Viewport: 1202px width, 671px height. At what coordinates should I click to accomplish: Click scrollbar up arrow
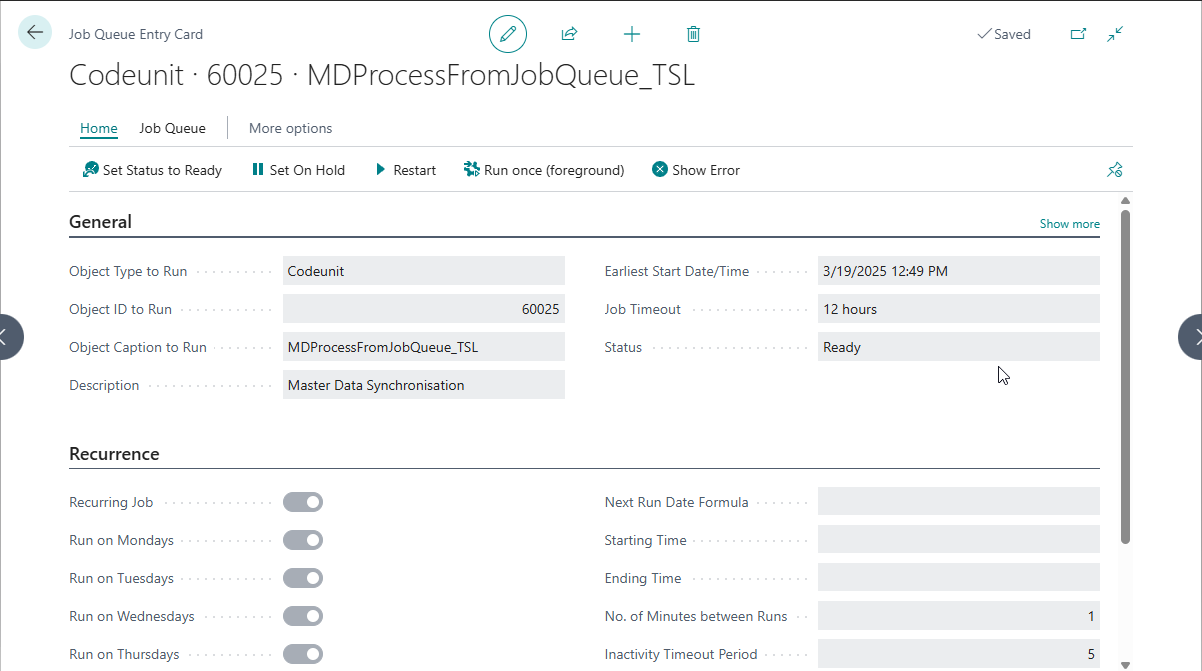click(1125, 202)
